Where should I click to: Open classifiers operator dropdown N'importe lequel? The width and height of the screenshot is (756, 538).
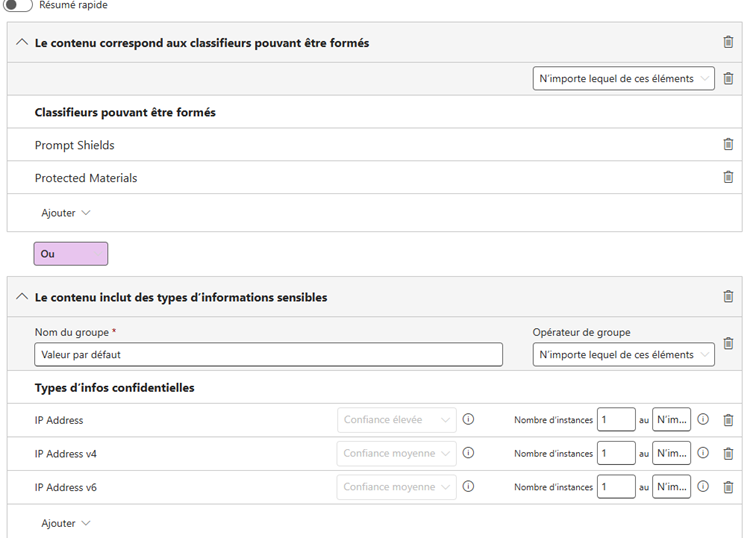(x=623, y=79)
